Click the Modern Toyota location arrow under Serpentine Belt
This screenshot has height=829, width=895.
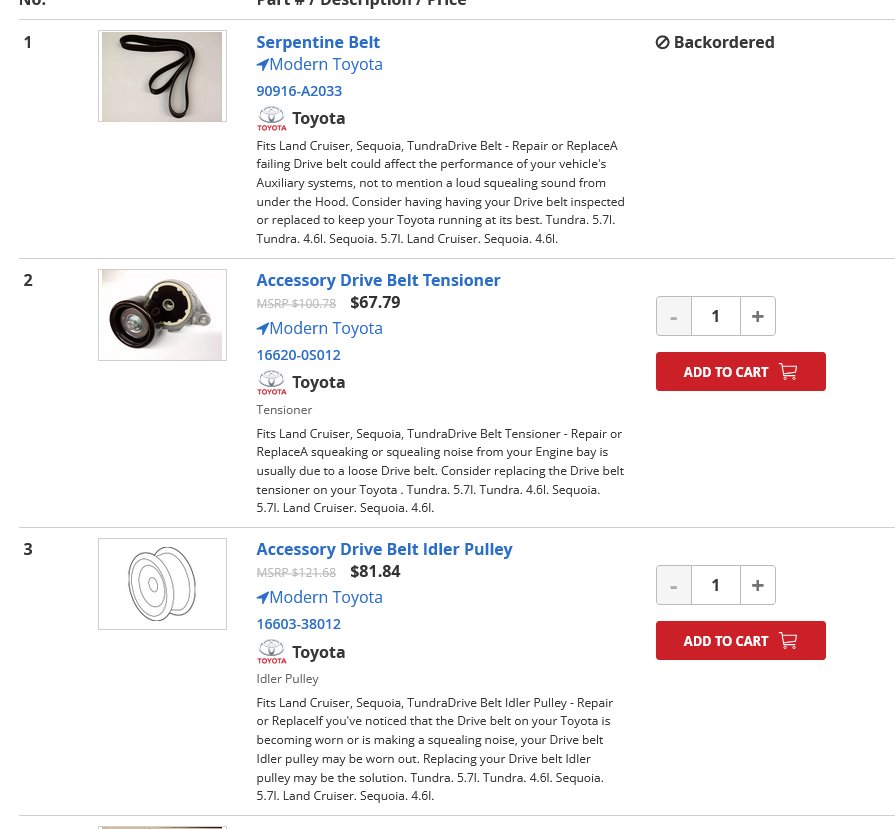tap(263, 65)
